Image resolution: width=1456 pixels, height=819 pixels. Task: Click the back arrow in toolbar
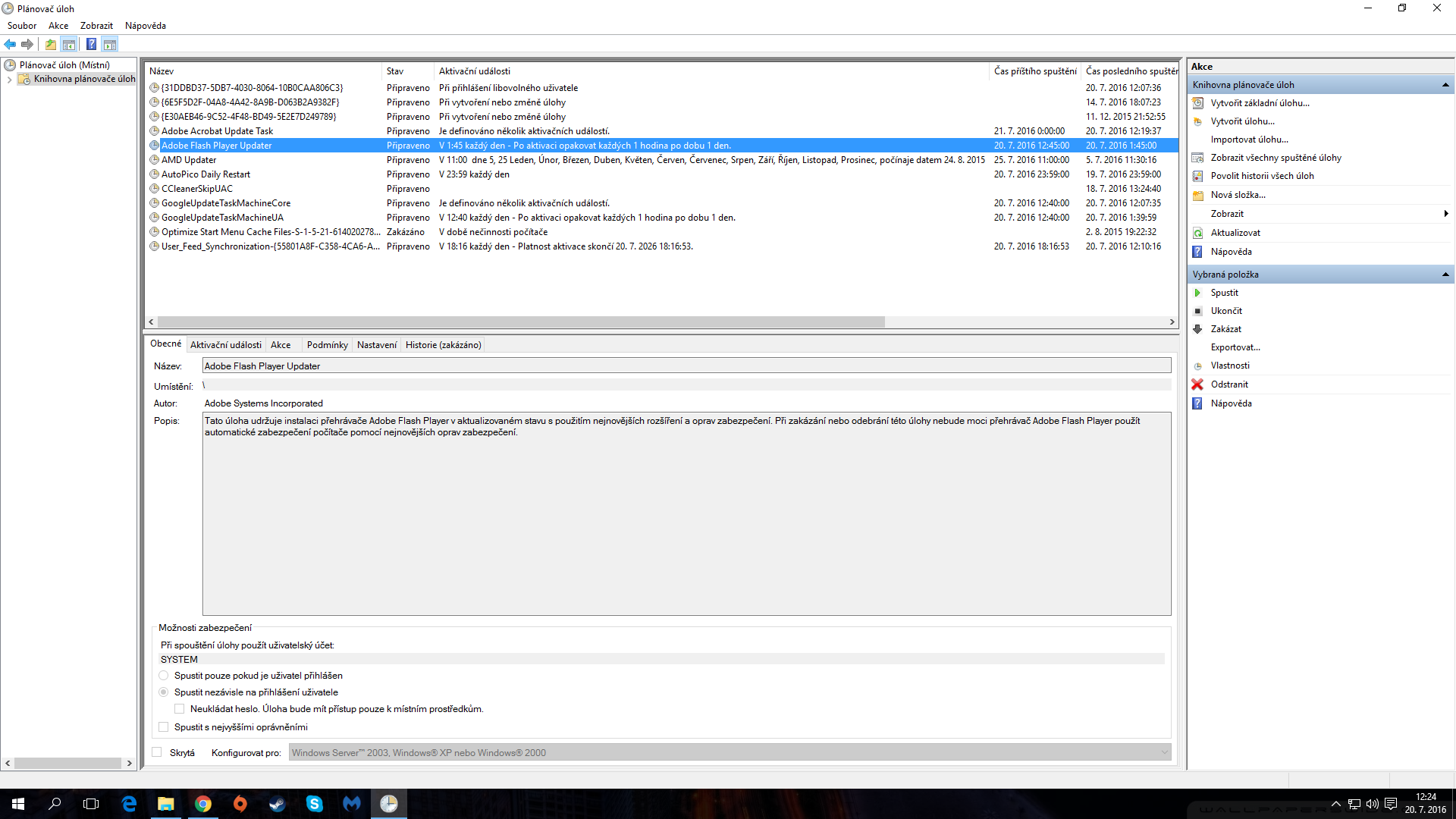click(11, 44)
